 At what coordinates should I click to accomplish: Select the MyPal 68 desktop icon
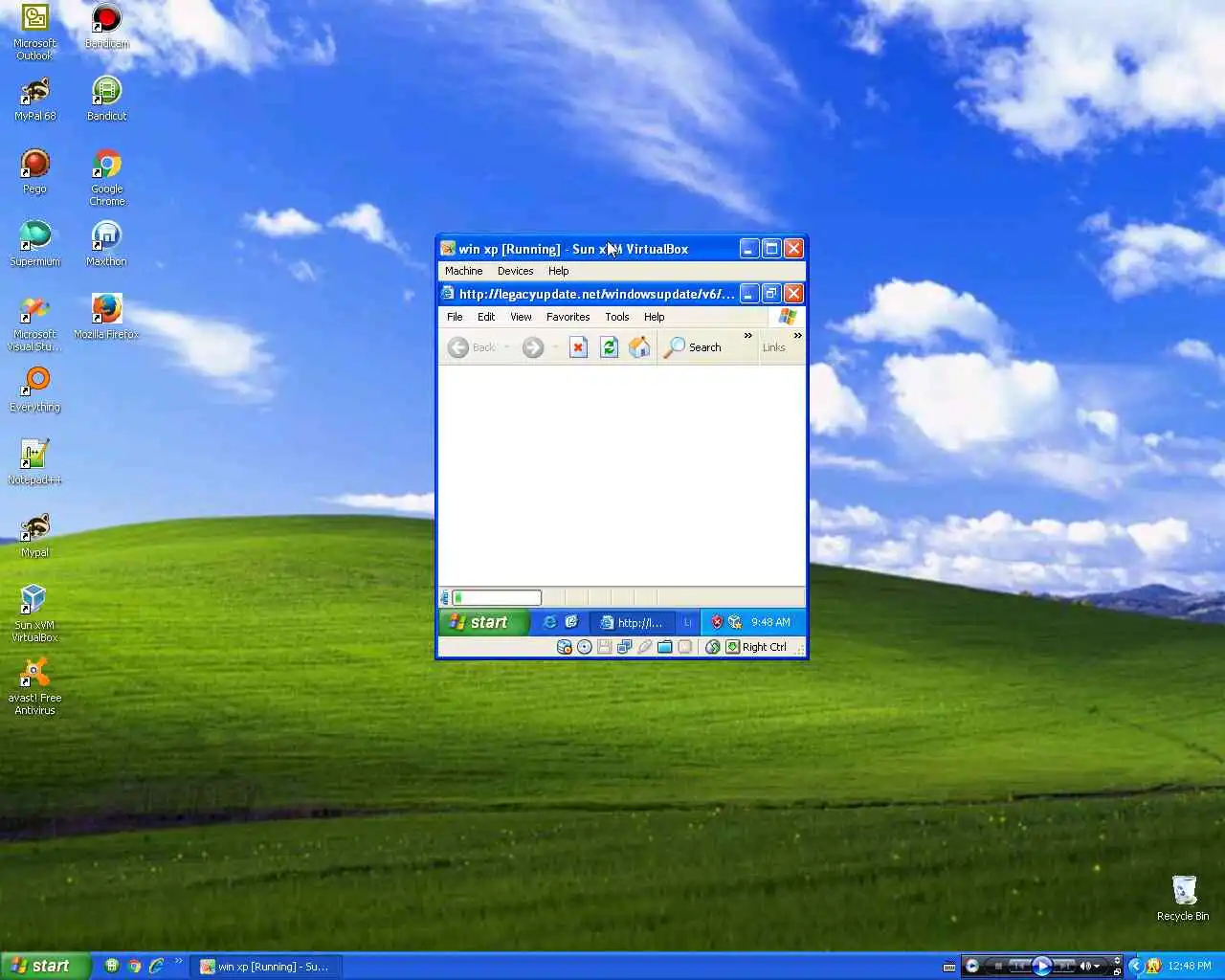tap(34, 99)
